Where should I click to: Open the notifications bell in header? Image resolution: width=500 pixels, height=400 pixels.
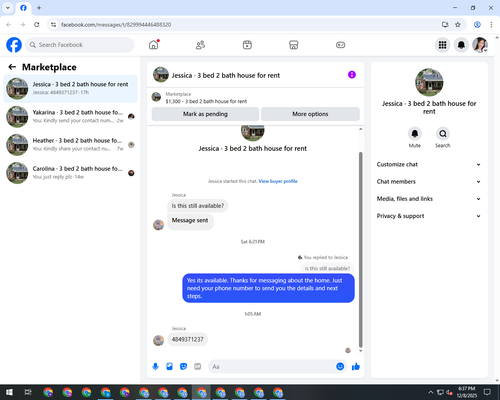pos(461,45)
